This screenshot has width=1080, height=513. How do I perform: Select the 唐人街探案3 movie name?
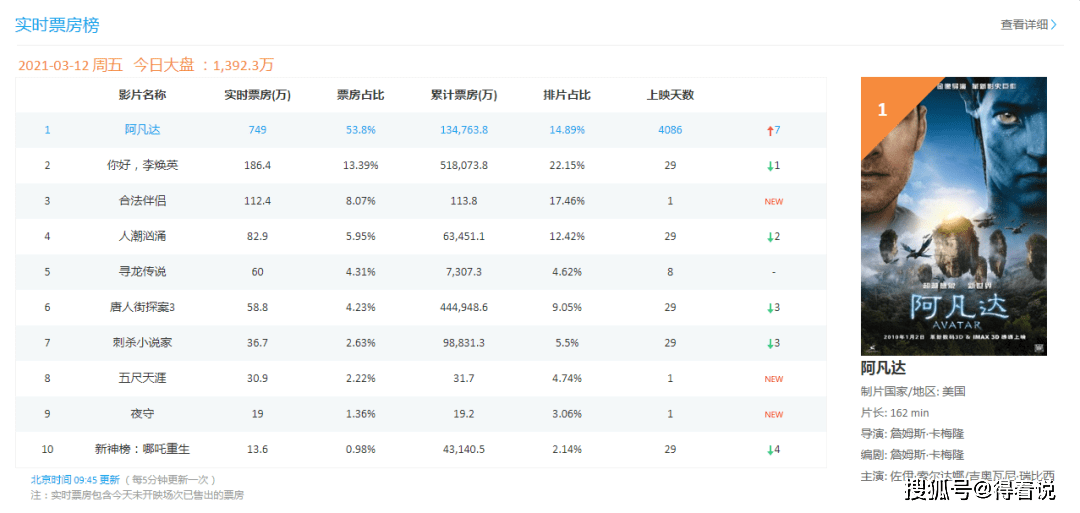(143, 307)
